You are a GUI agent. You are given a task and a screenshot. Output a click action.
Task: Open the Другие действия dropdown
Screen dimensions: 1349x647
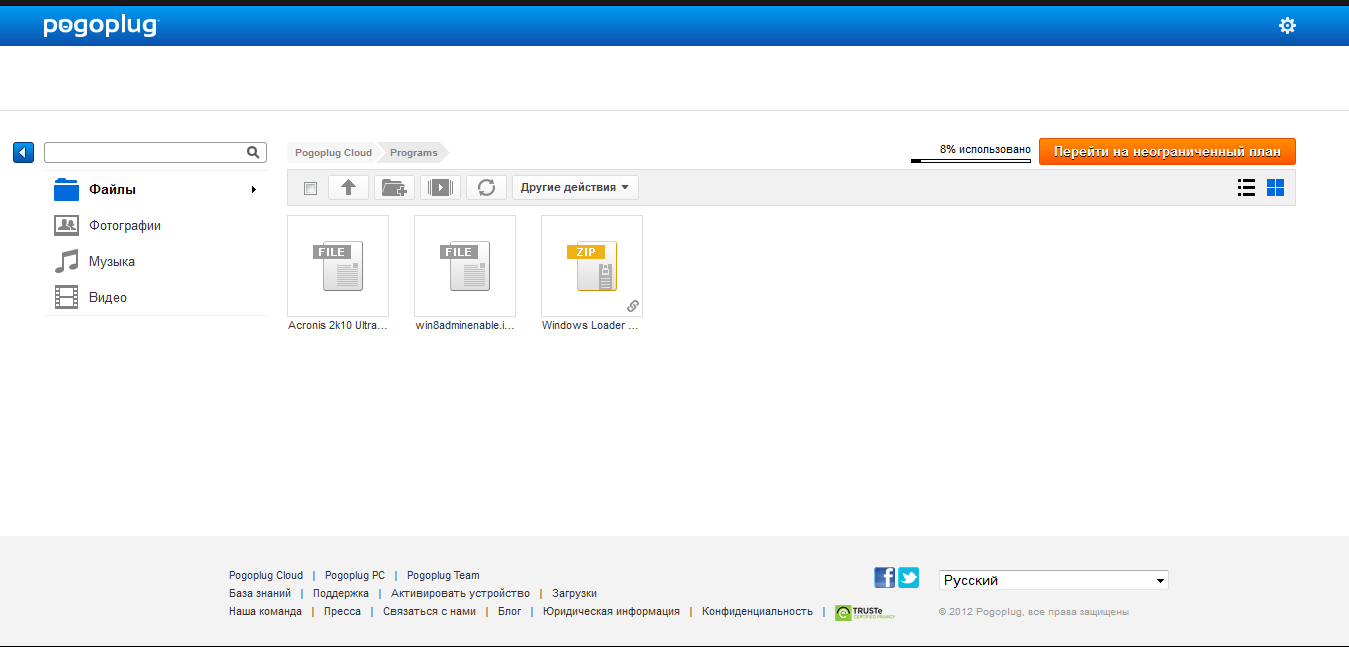[x=575, y=187]
